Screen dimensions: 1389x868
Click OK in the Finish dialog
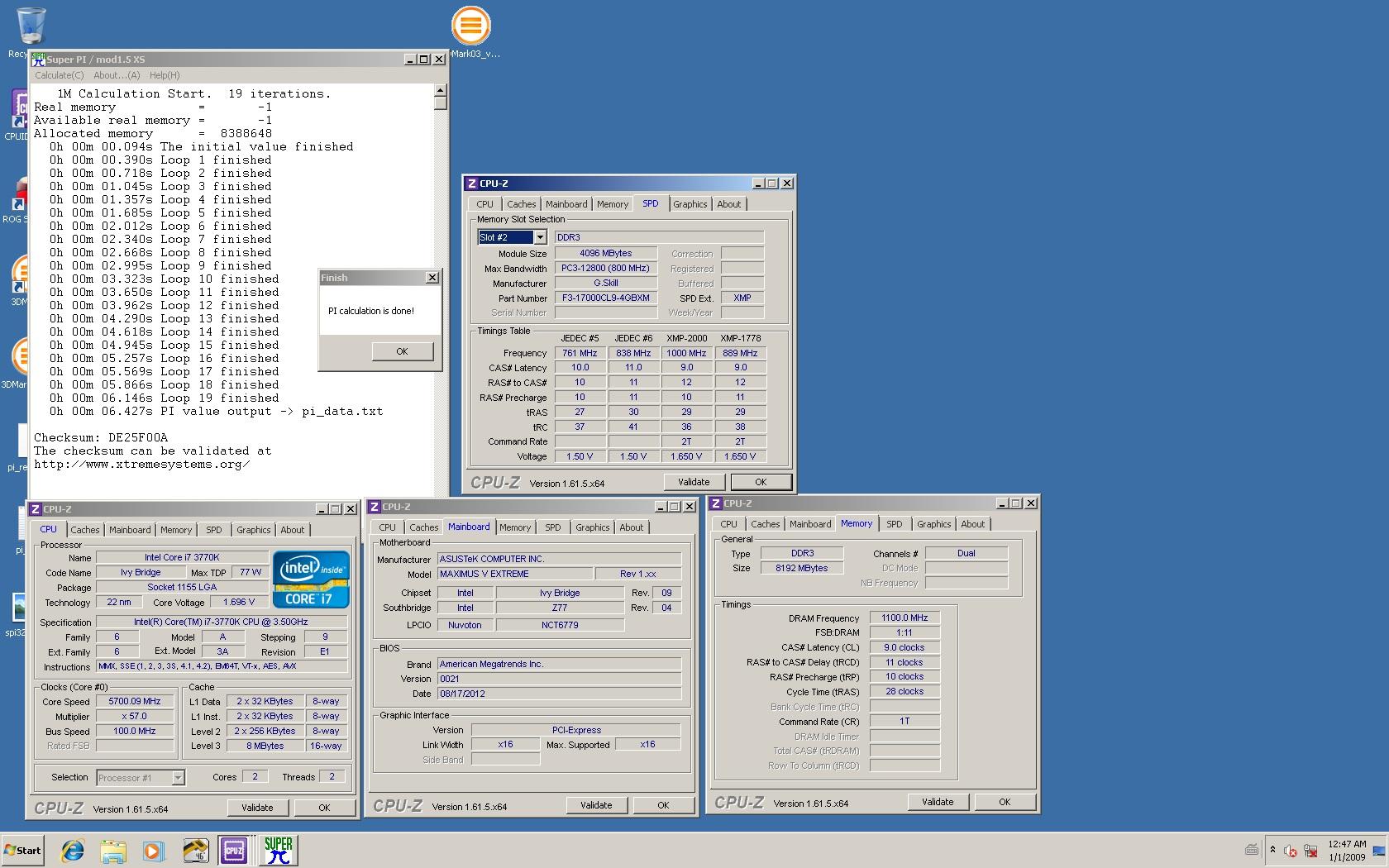click(x=402, y=351)
